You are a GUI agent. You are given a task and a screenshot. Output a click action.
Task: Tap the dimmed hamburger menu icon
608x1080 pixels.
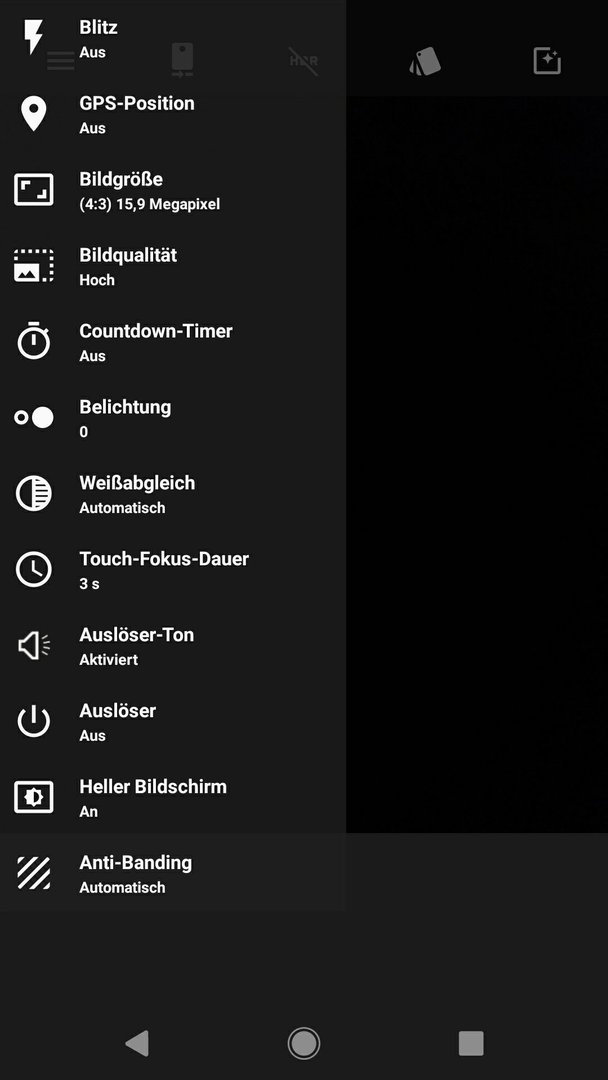(x=61, y=61)
